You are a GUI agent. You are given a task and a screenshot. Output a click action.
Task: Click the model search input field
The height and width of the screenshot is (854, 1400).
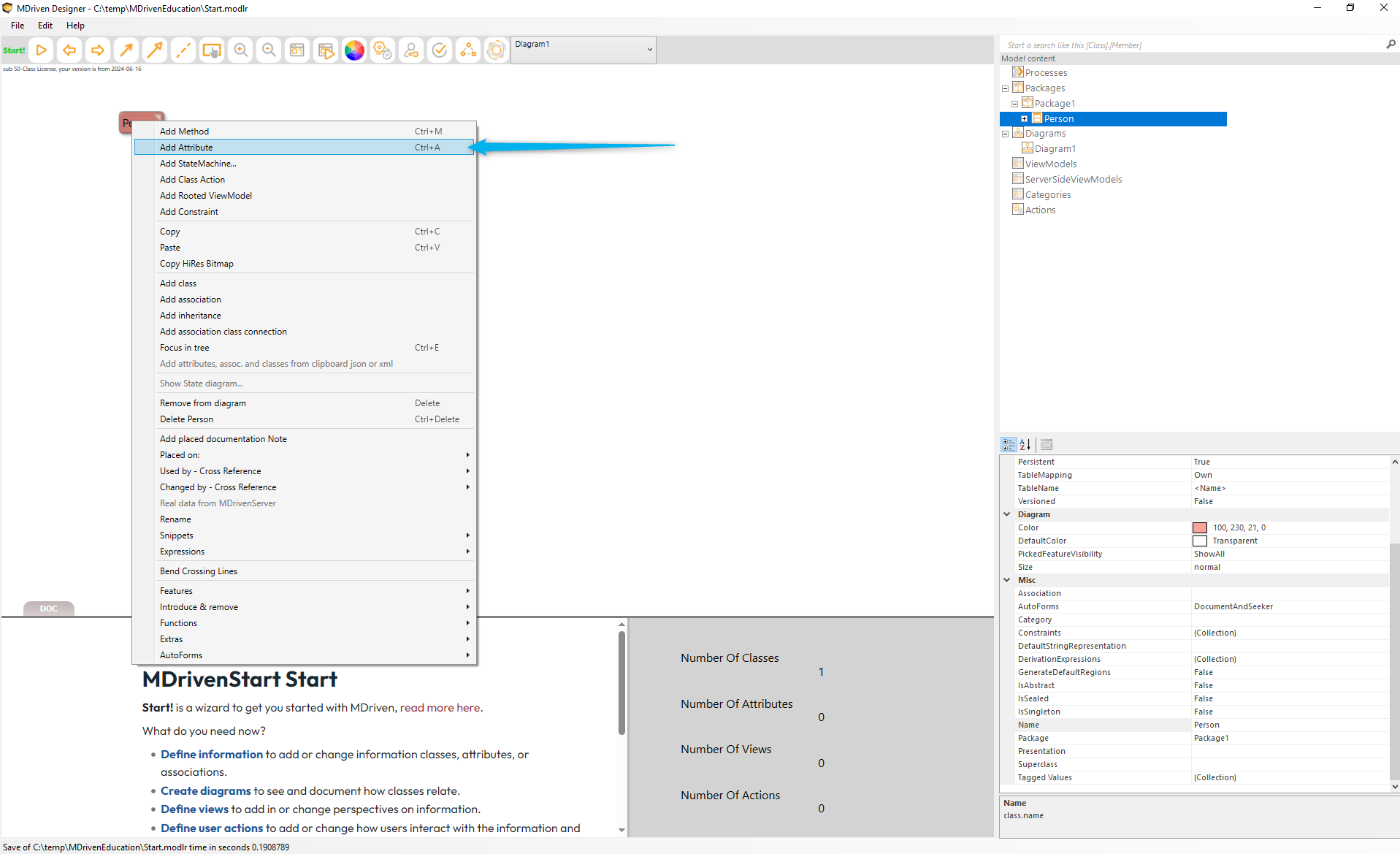click(x=1190, y=45)
